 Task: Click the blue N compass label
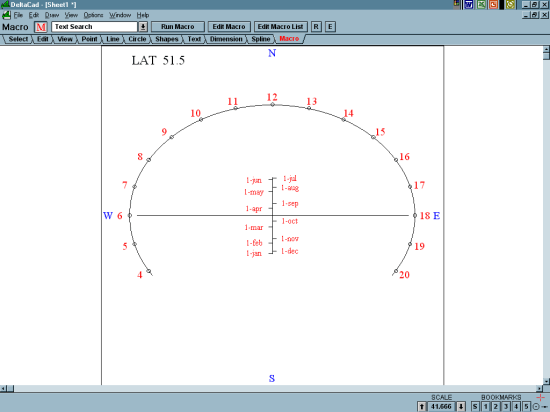pyautogui.click(x=272, y=53)
